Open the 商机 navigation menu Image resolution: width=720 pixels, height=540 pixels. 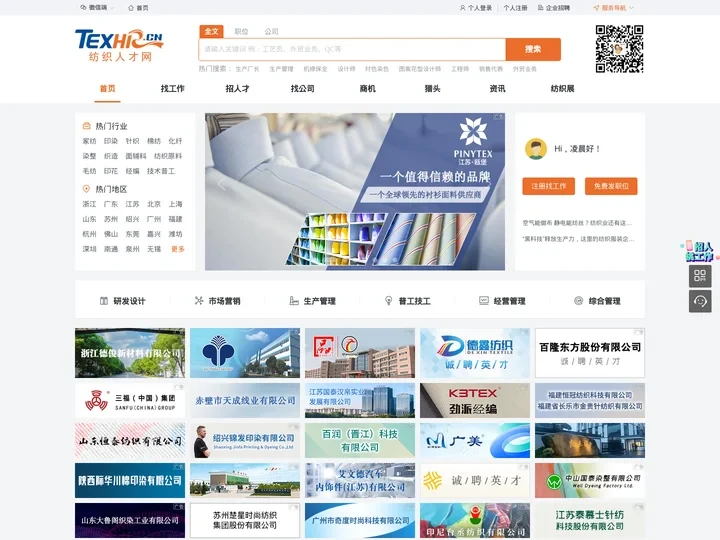tap(367, 89)
